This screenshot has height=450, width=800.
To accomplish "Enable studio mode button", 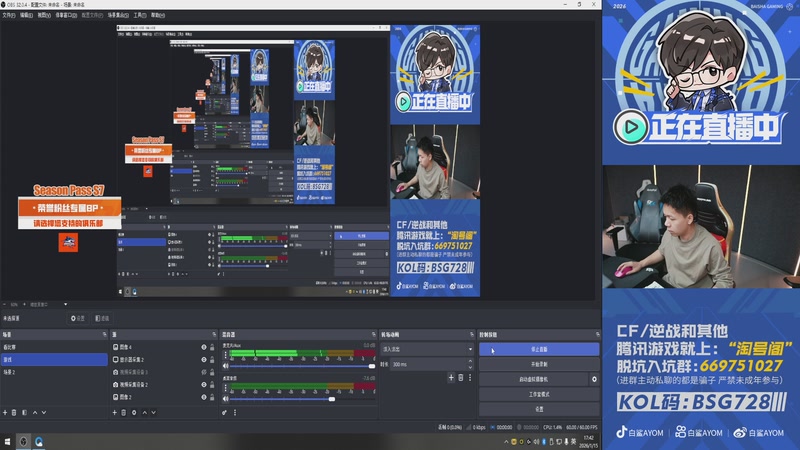I will [x=539, y=394].
